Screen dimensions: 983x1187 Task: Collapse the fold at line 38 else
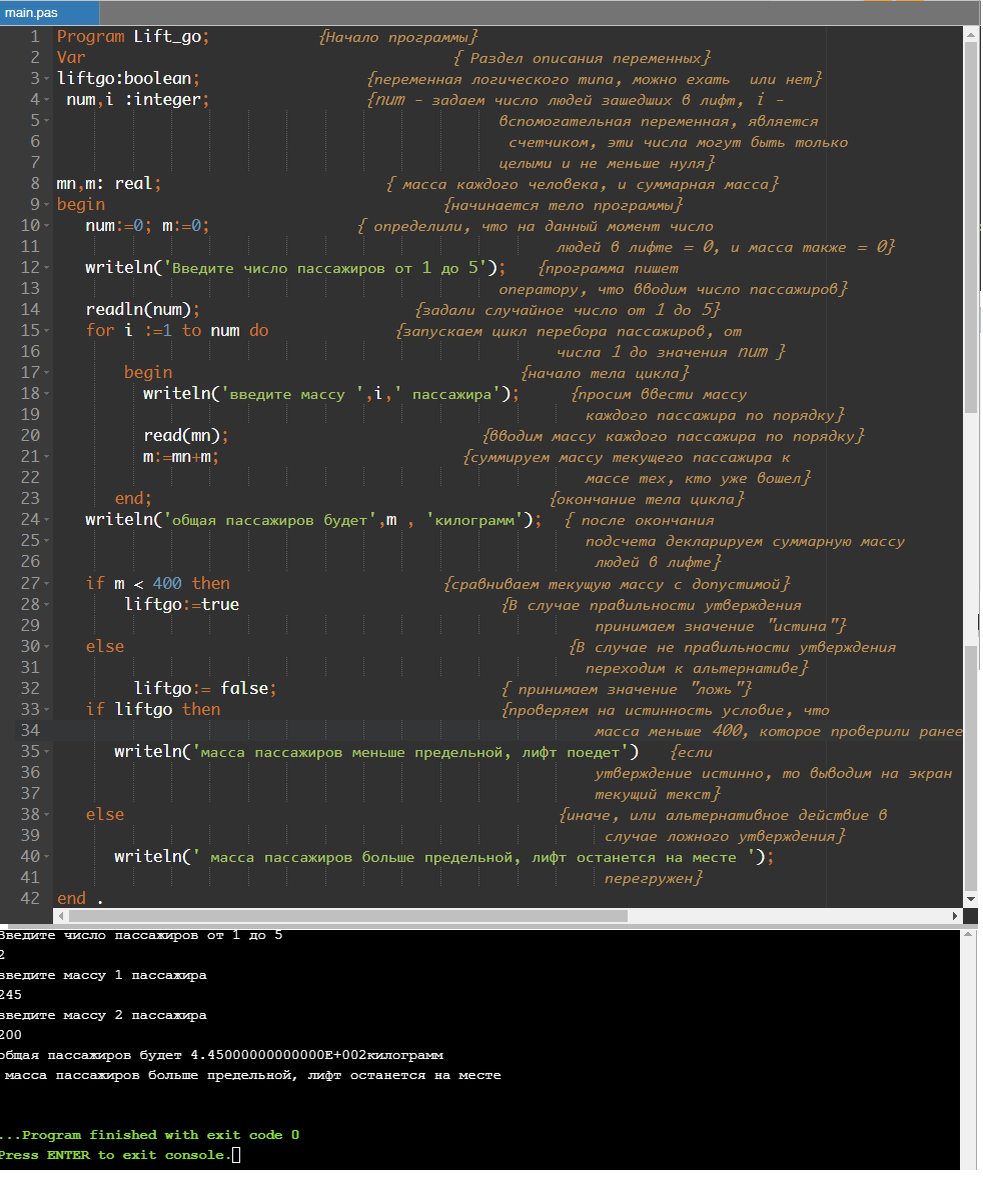47,815
